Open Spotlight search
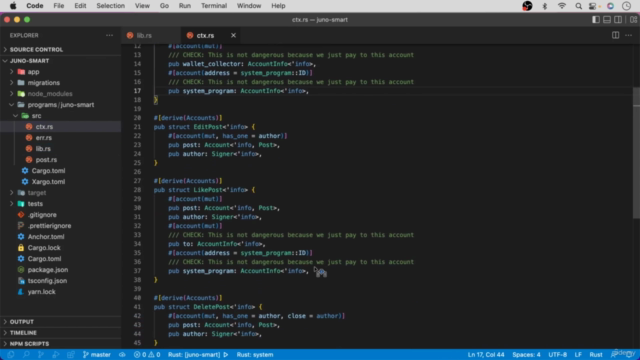Image resolution: width=640 pixels, height=360 pixels. click(578, 6)
